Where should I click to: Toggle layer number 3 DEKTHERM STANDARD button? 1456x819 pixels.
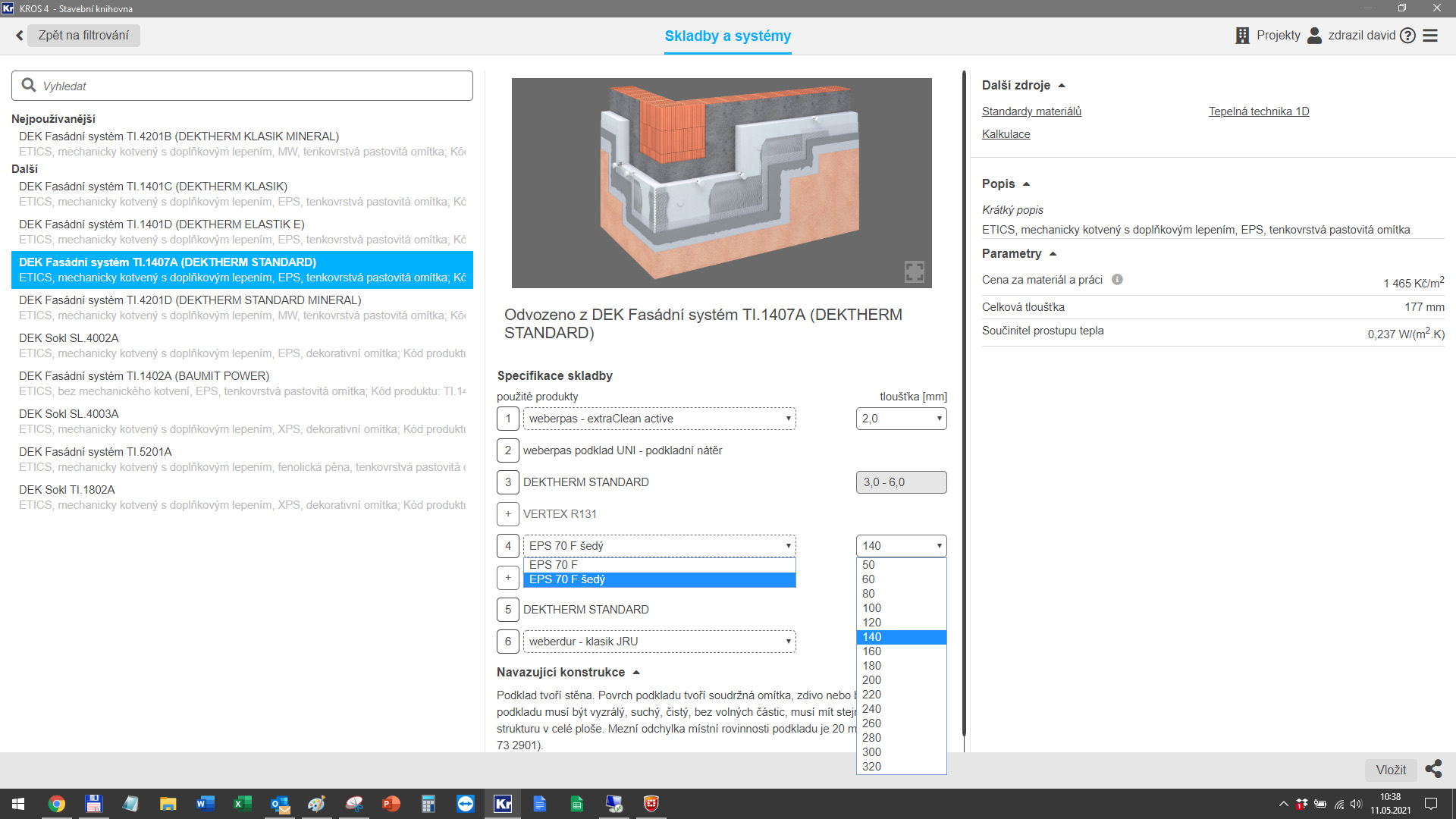pos(508,482)
